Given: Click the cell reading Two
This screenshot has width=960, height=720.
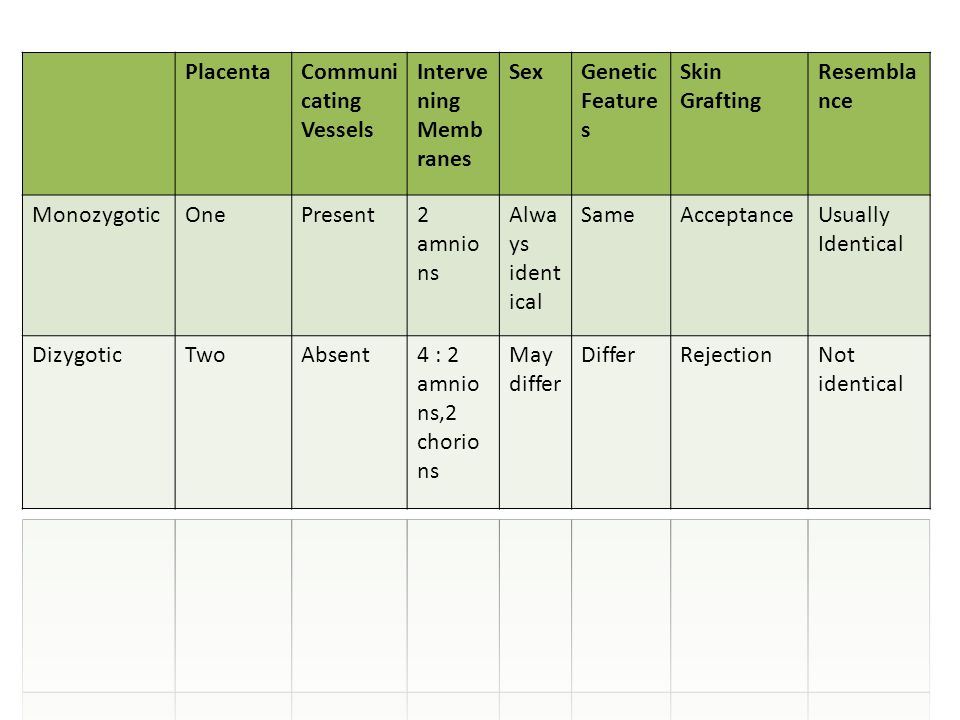Looking at the screenshot, I should pyautogui.click(x=233, y=422).
